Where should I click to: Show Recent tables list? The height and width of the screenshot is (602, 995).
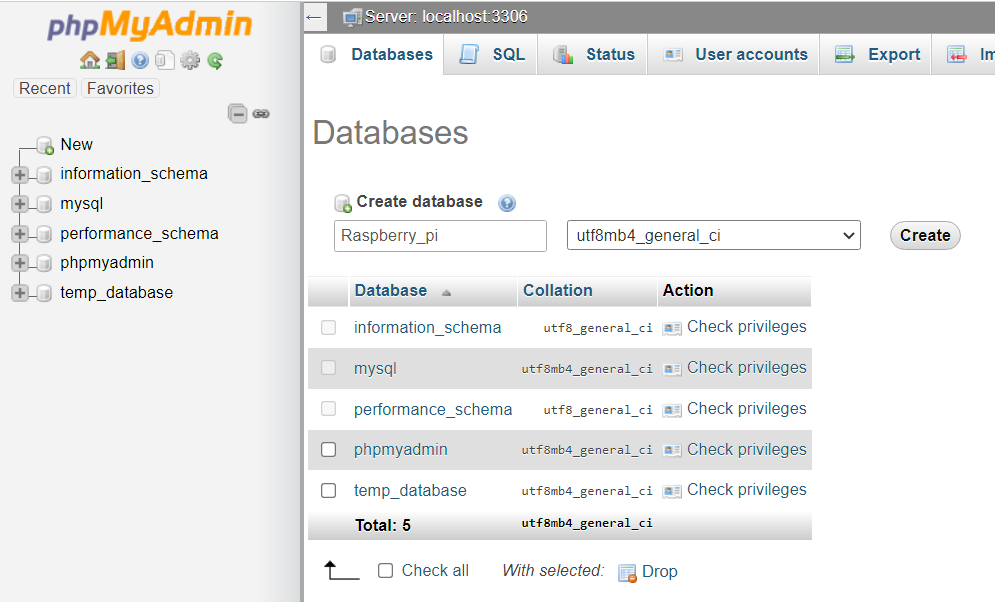(x=44, y=88)
